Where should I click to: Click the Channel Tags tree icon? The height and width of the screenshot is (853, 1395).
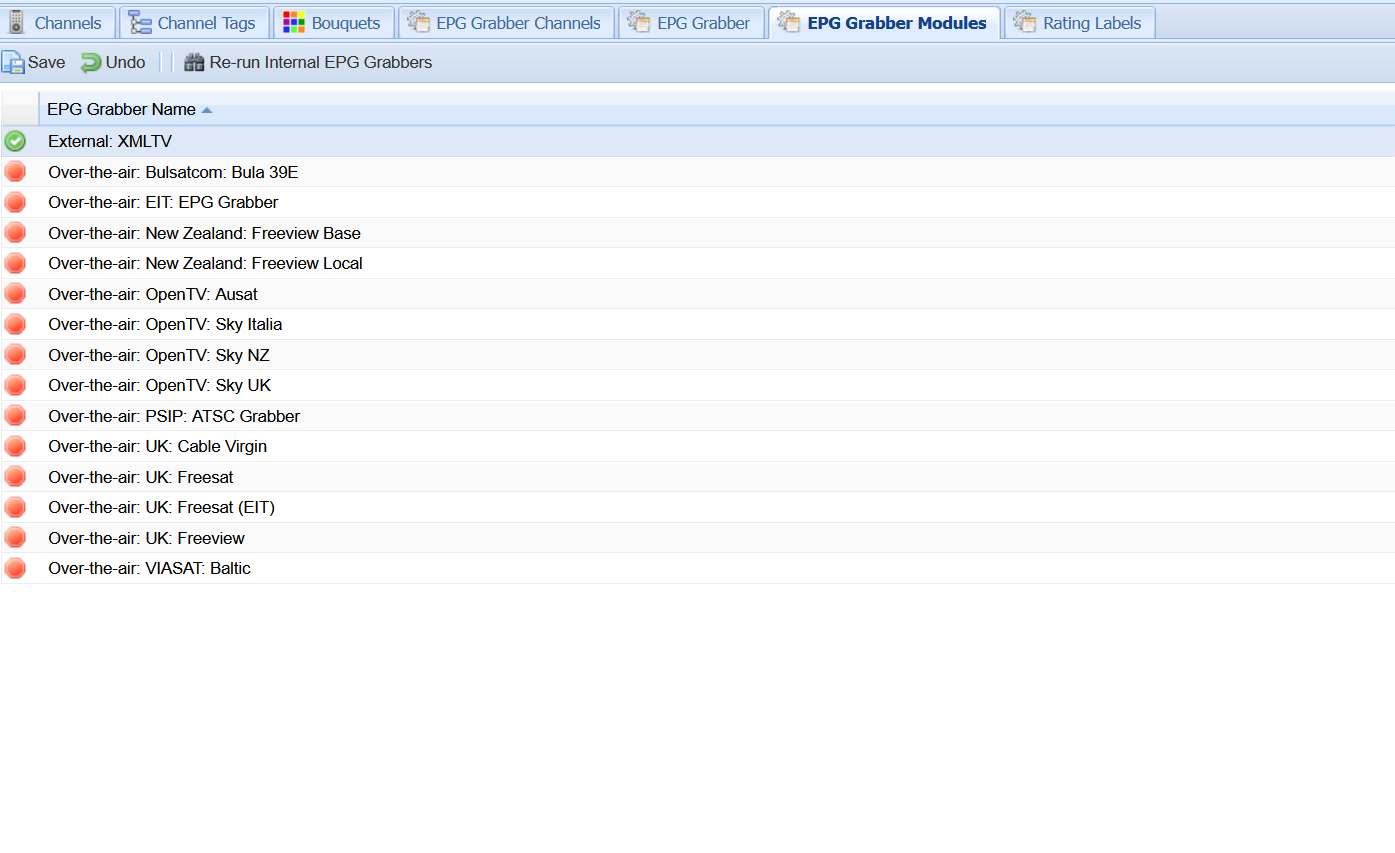[x=140, y=22]
